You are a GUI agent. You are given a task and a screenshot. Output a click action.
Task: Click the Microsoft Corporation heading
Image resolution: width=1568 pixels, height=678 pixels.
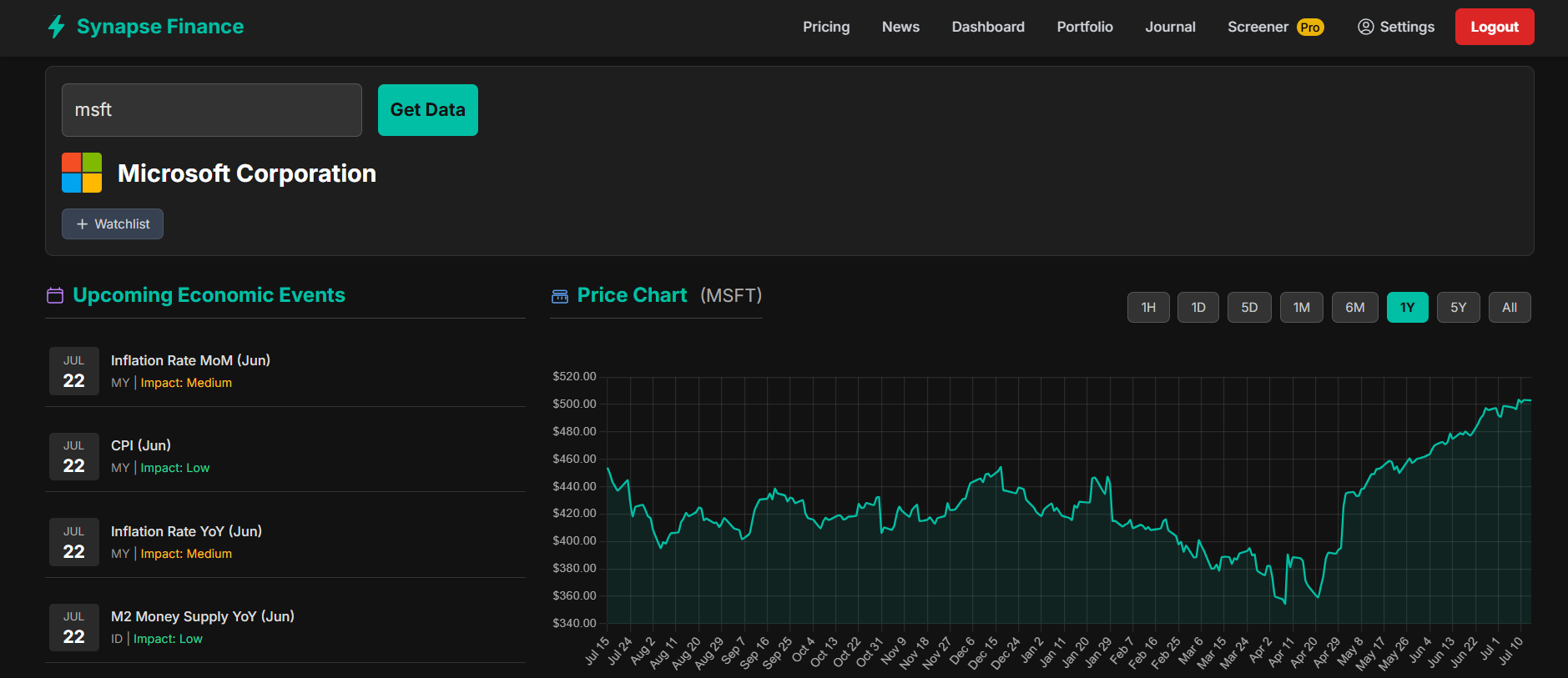pos(247,173)
